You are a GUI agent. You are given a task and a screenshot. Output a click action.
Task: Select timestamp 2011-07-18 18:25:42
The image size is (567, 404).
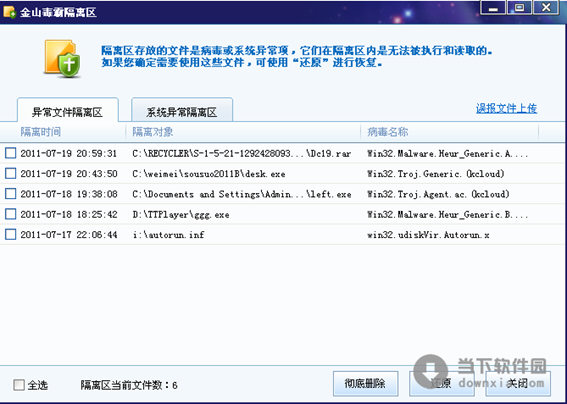pos(69,214)
